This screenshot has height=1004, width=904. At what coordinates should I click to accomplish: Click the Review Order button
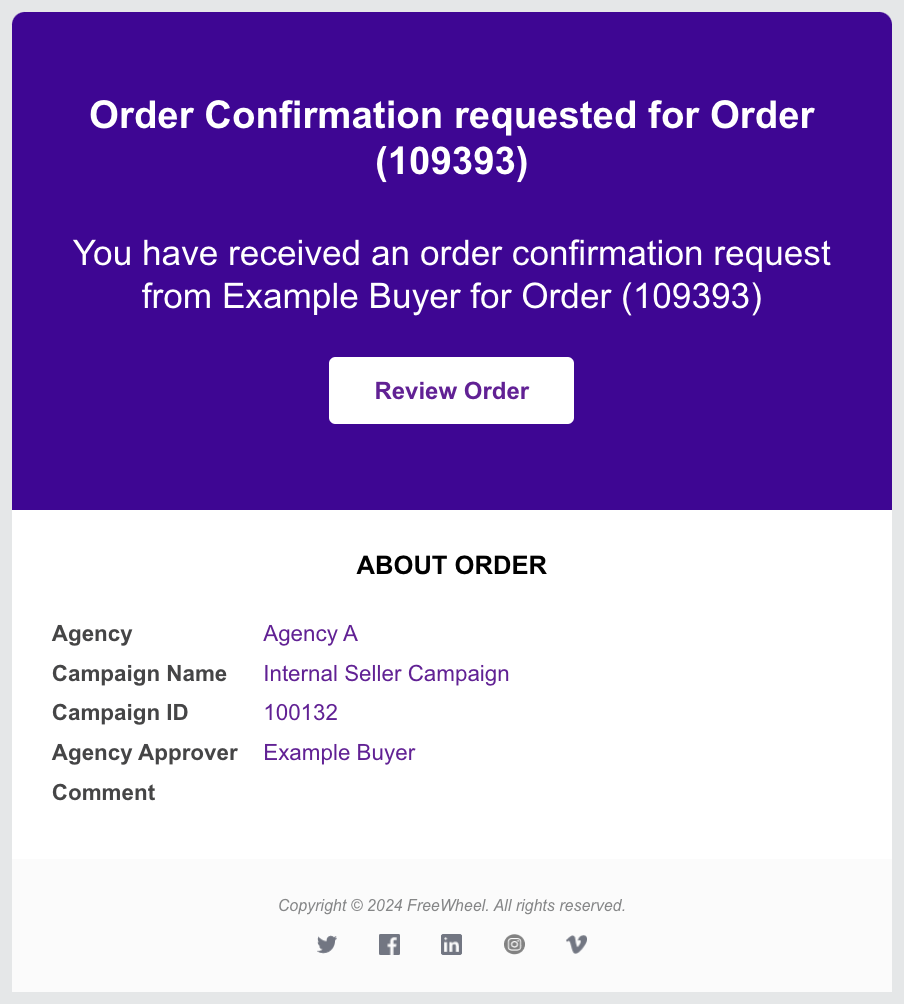[451, 391]
